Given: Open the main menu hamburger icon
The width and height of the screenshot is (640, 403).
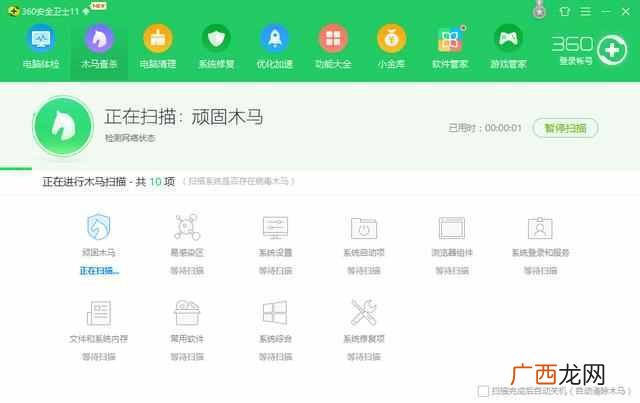Looking at the screenshot, I should [x=586, y=11].
